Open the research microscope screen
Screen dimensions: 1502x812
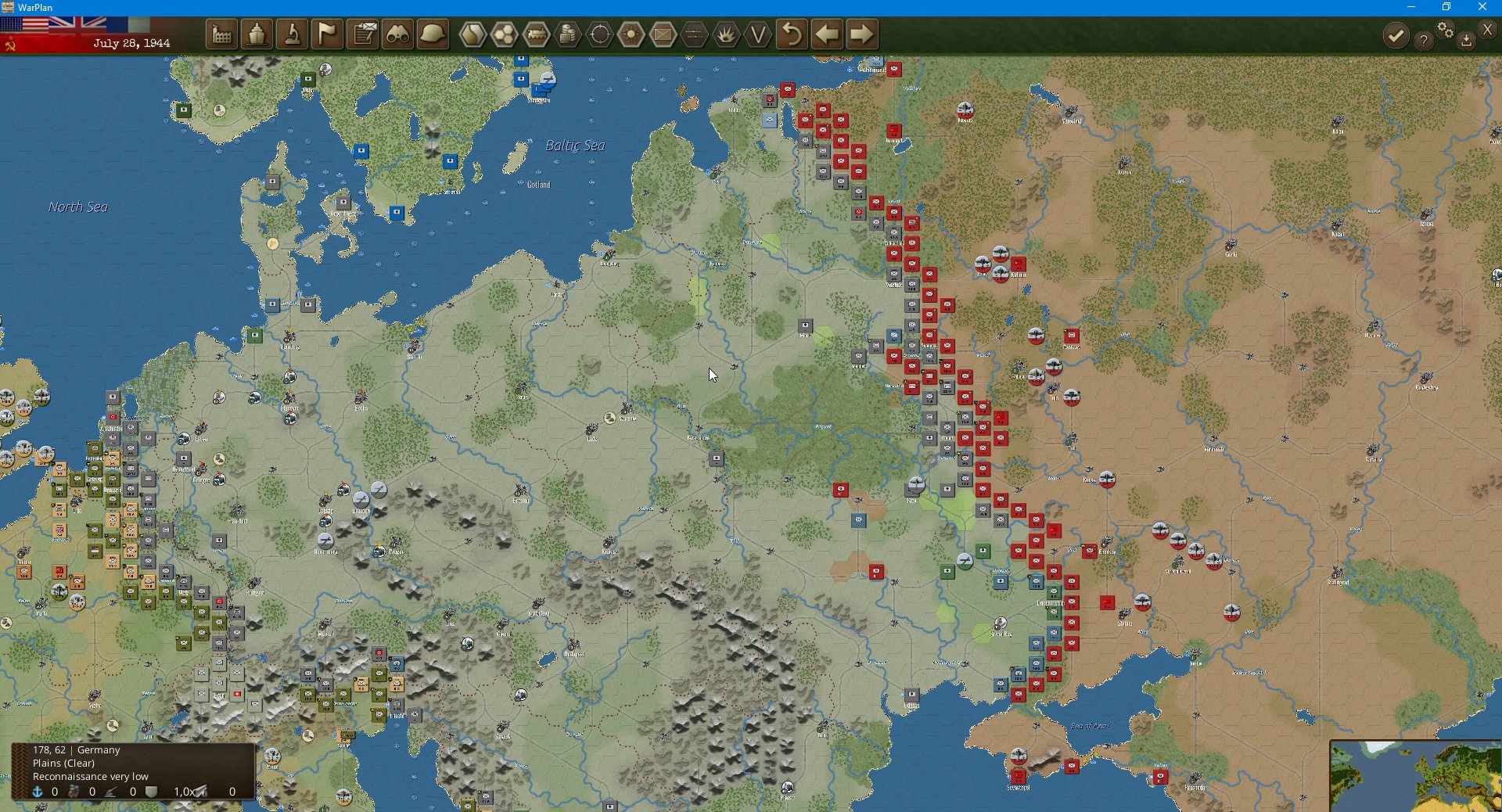(292, 35)
